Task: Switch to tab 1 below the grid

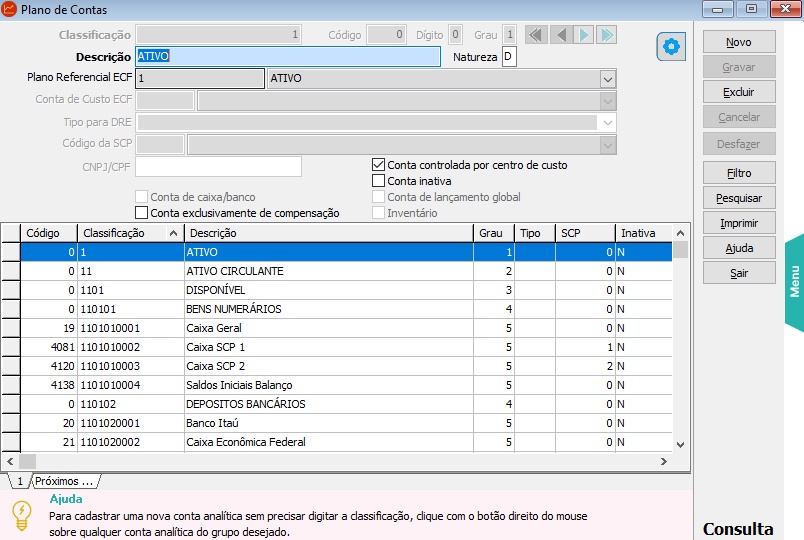Action: [20, 481]
